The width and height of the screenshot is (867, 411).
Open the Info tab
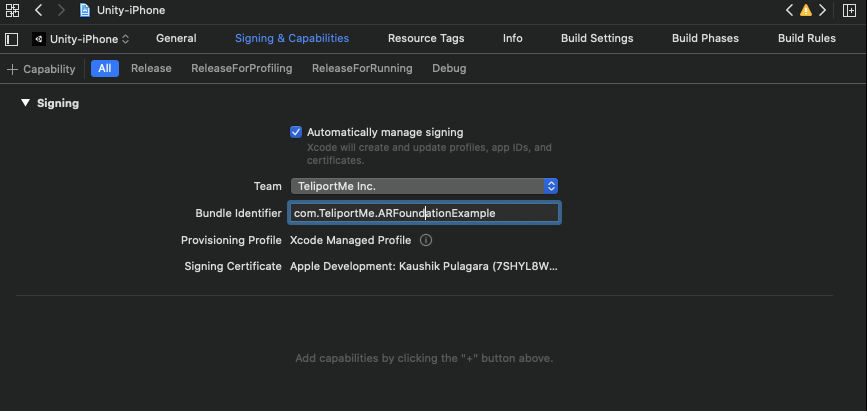513,38
